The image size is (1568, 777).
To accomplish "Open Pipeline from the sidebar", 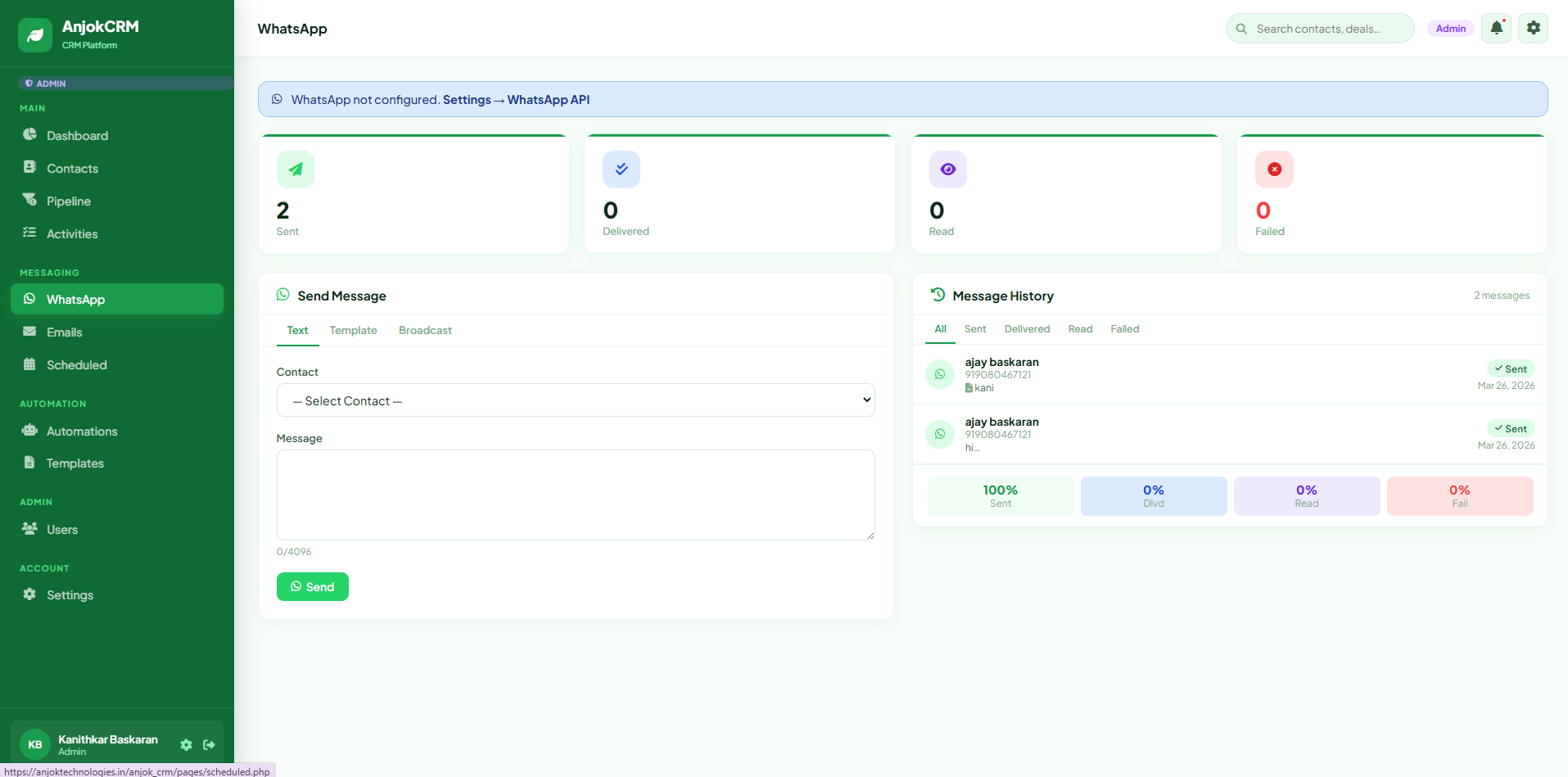I will [x=69, y=201].
